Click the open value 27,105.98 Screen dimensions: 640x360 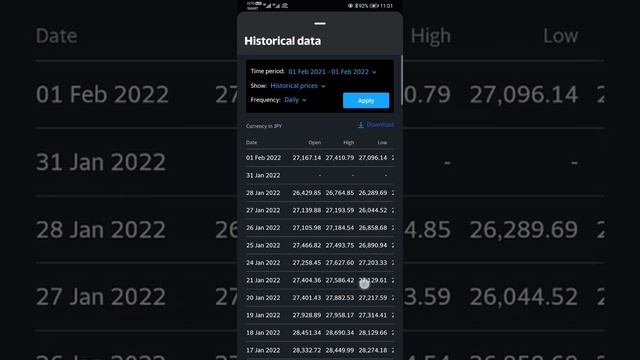[307, 228]
